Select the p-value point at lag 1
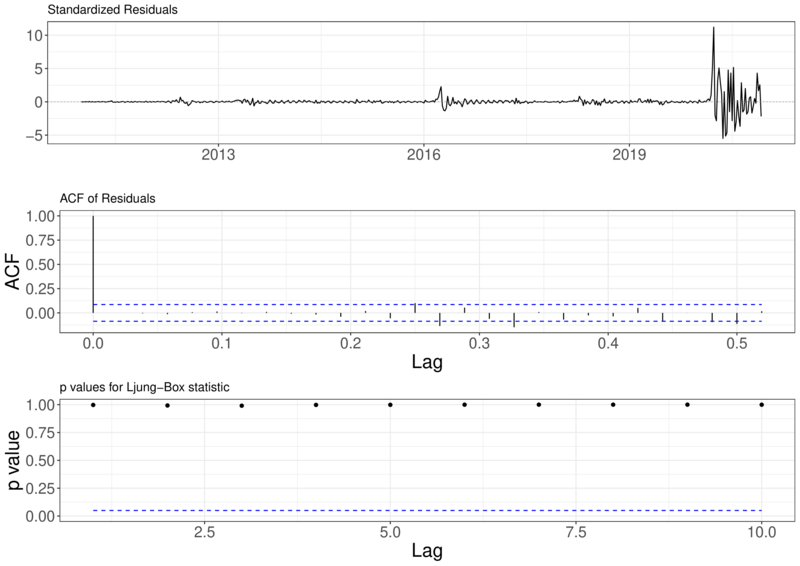The image size is (800, 566). coord(93,405)
